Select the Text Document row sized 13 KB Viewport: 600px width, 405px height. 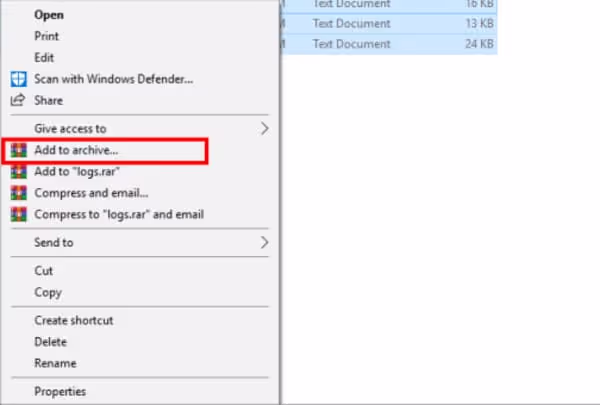tap(389, 24)
